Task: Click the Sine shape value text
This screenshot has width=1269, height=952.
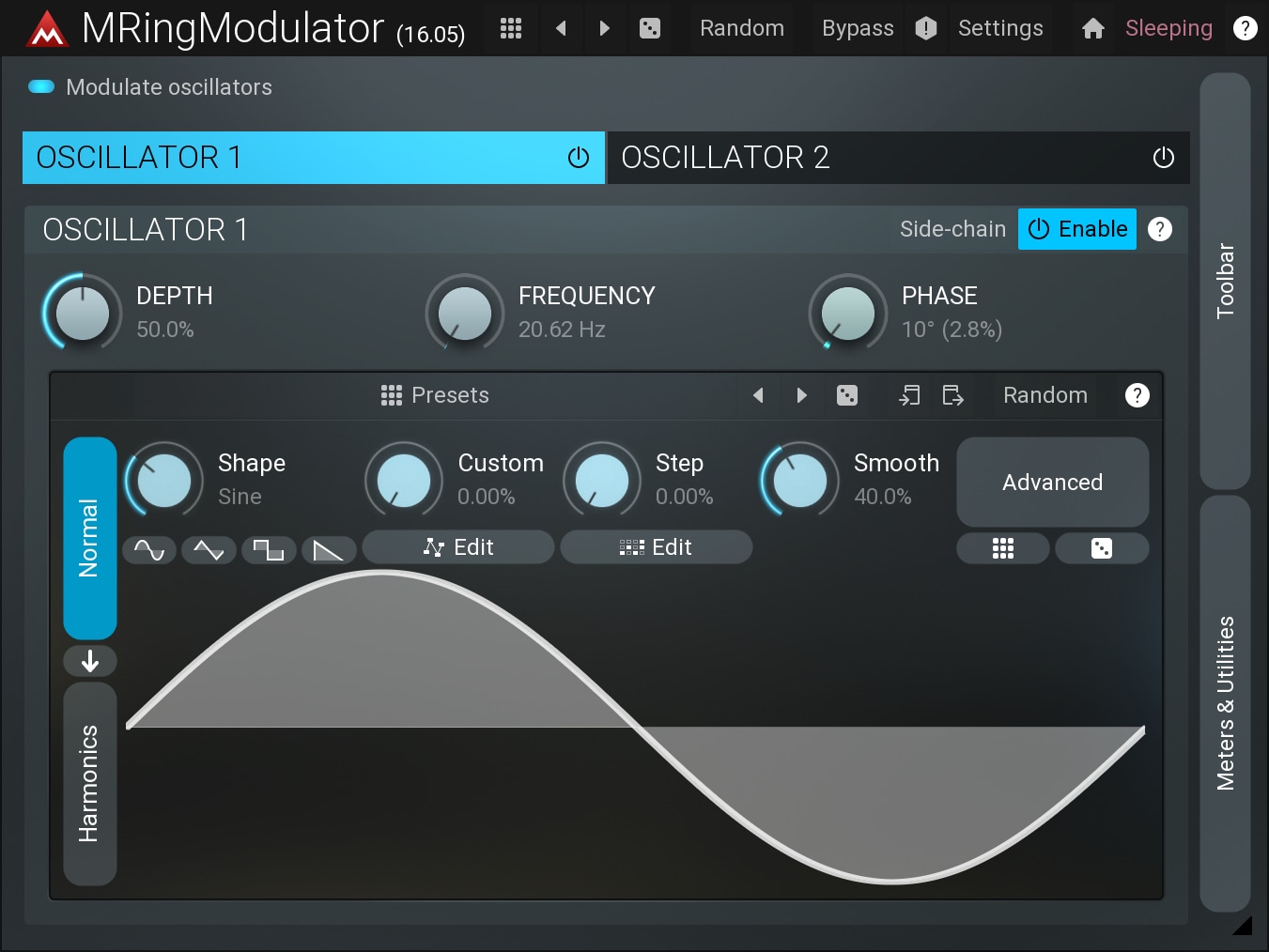Action: [240, 497]
